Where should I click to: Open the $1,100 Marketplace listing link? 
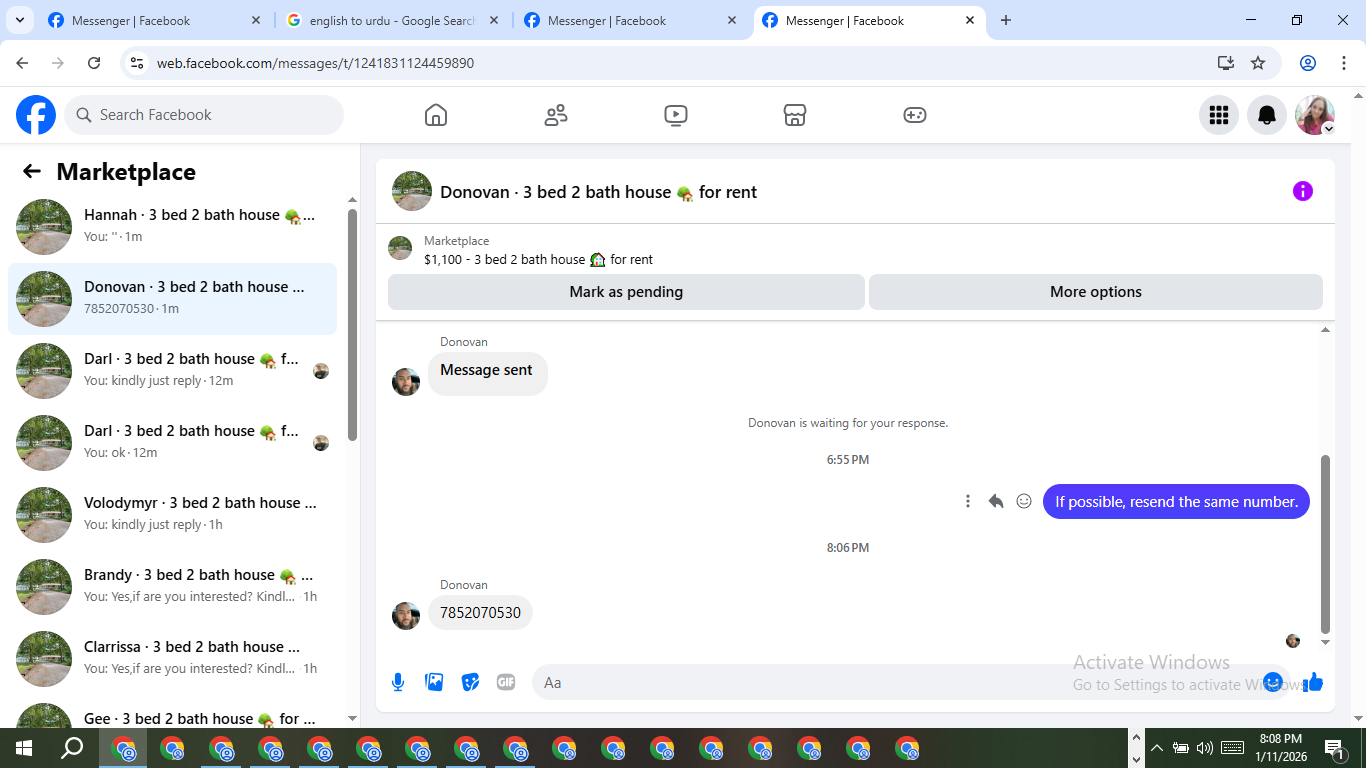(538, 259)
